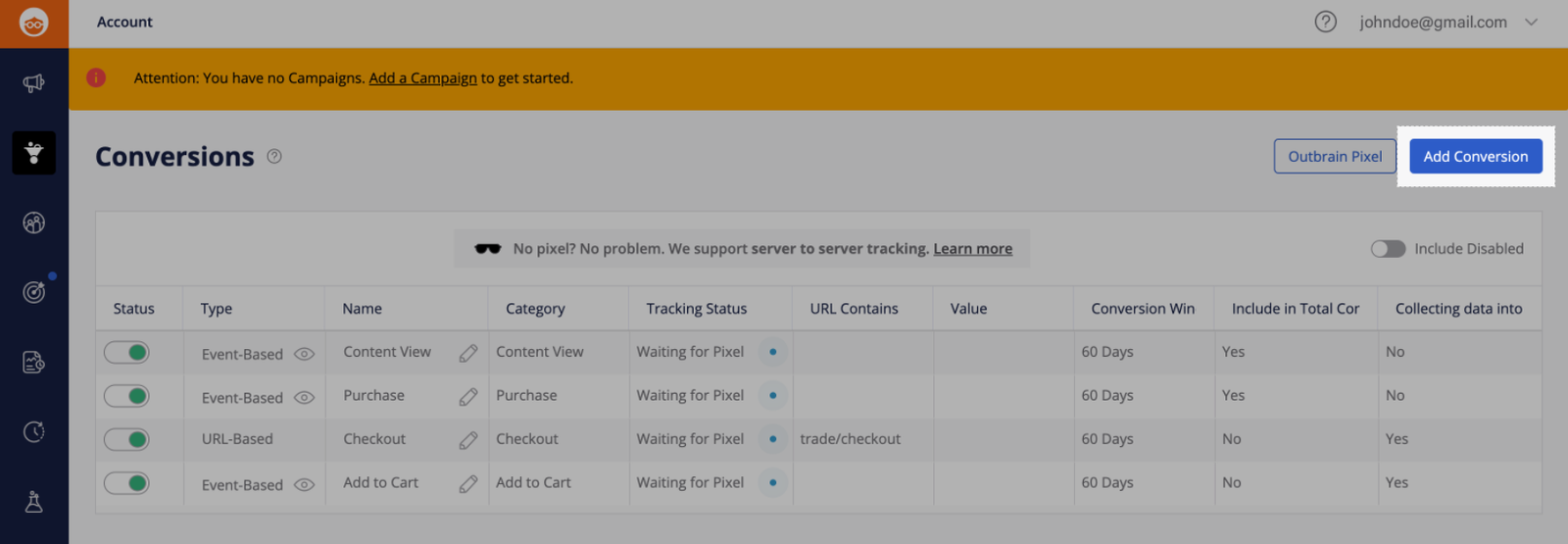The width and height of the screenshot is (1568, 544).
Task: Open the Campaigns megaphone icon in sidebar
Action: point(33,83)
